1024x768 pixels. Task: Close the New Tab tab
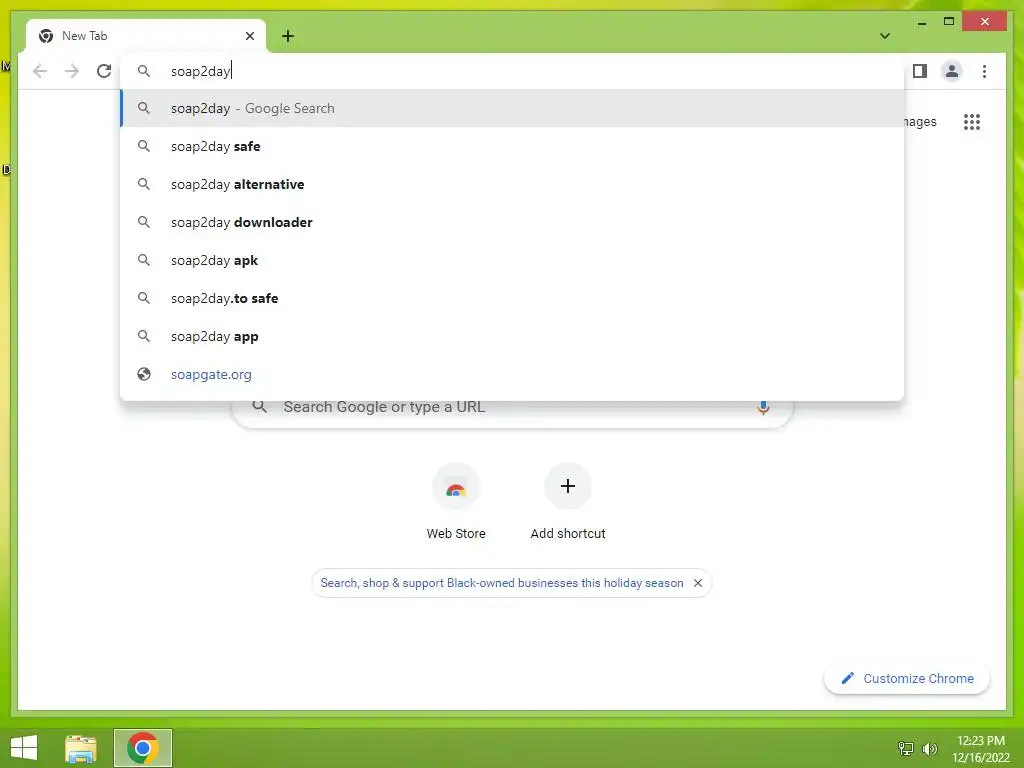[249, 36]
